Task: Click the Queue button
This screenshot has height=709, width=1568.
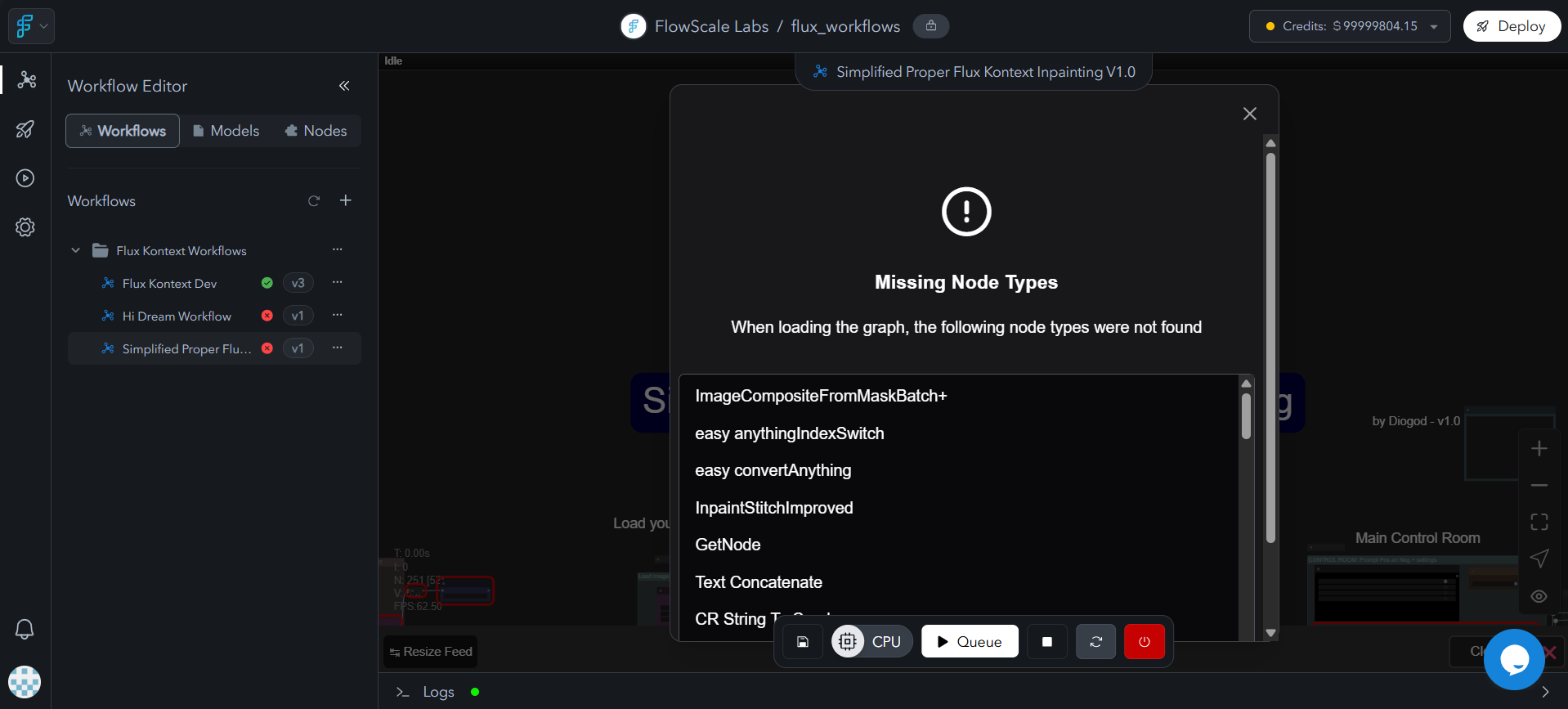Action: click(970, 642)
